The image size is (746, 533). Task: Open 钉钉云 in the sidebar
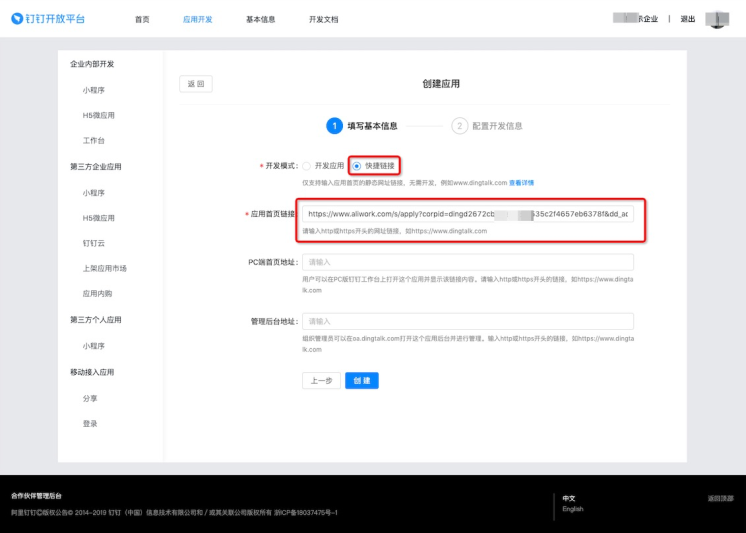click(x=93, y=243)
